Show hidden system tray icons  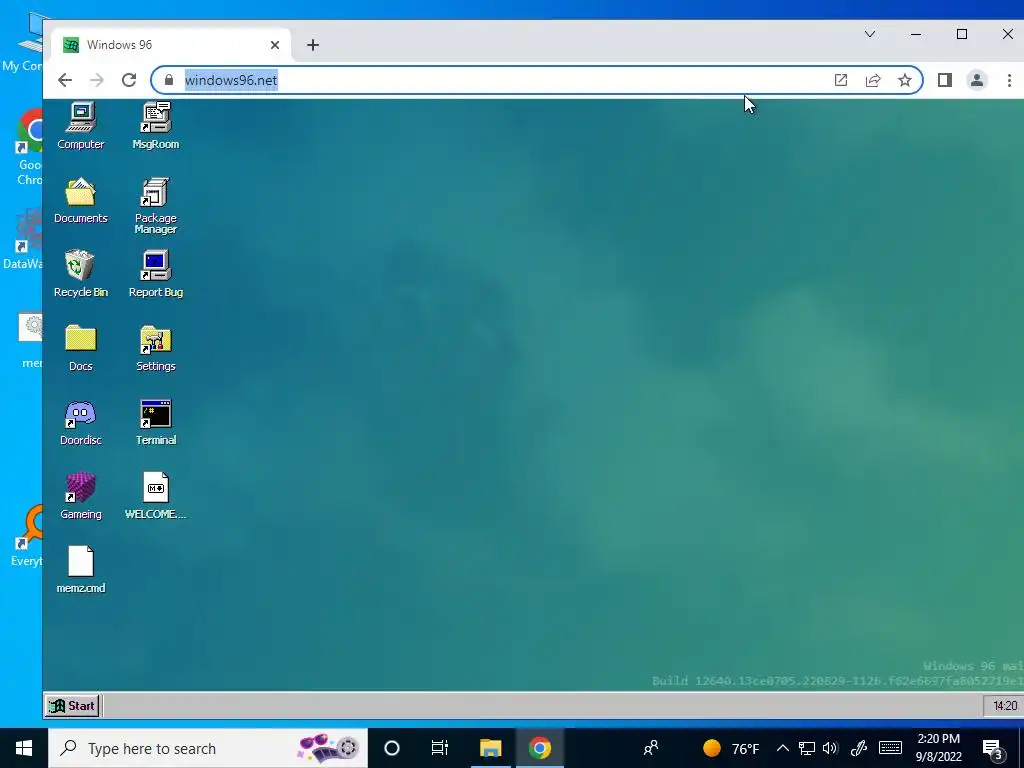pos(782,748)
